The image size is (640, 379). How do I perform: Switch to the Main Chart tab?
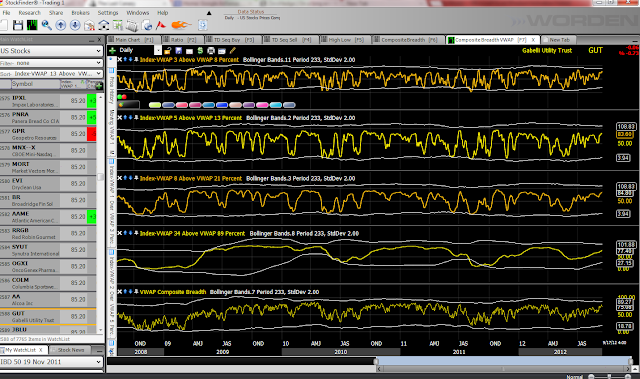pyautogui.click(x=131, y=40)
